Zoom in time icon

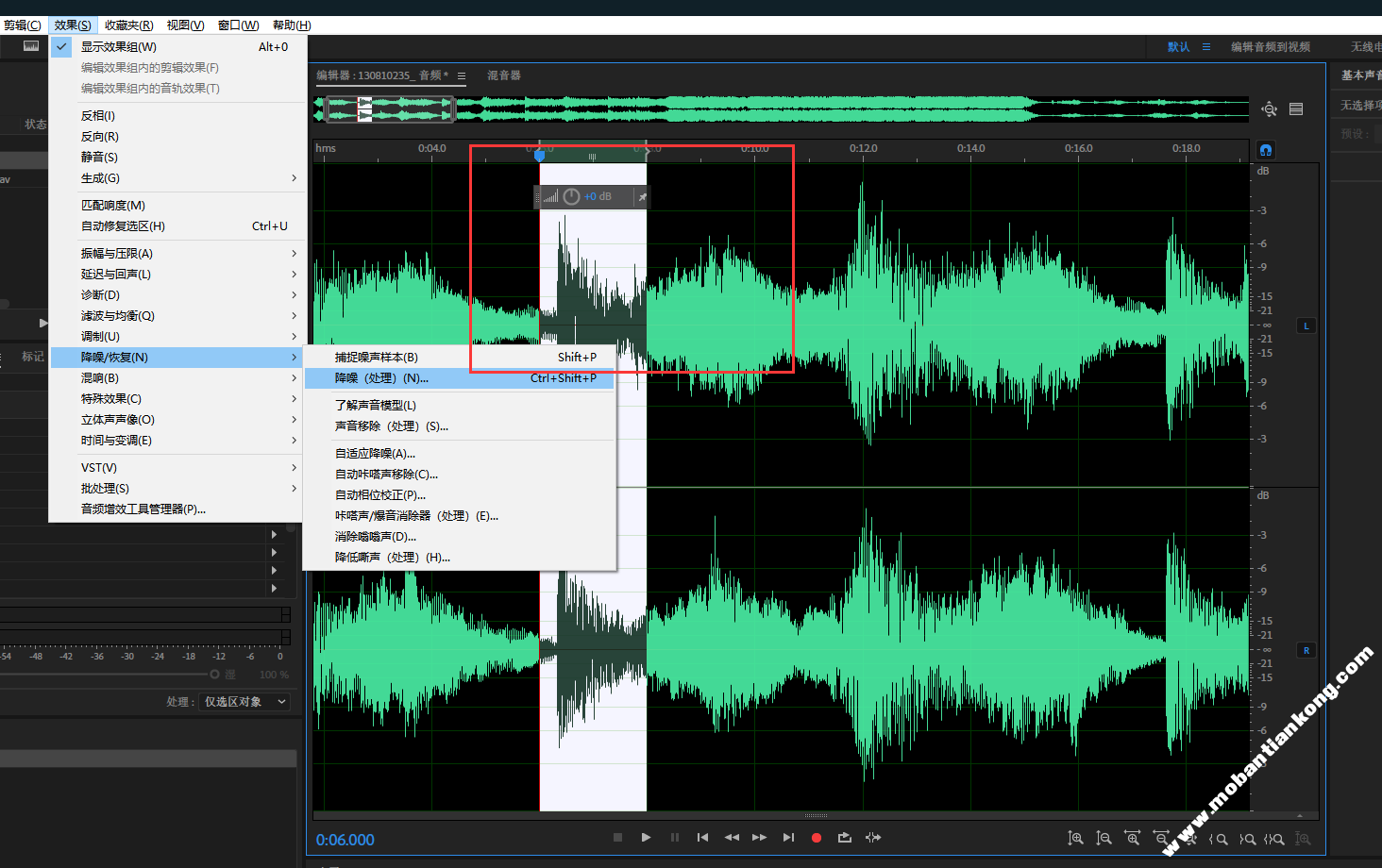click(x=1133, y=838)
